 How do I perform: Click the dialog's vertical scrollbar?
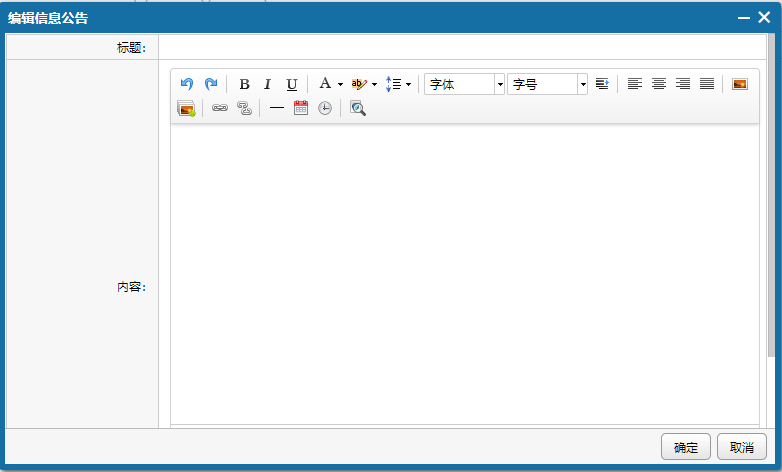pos(772,195)
